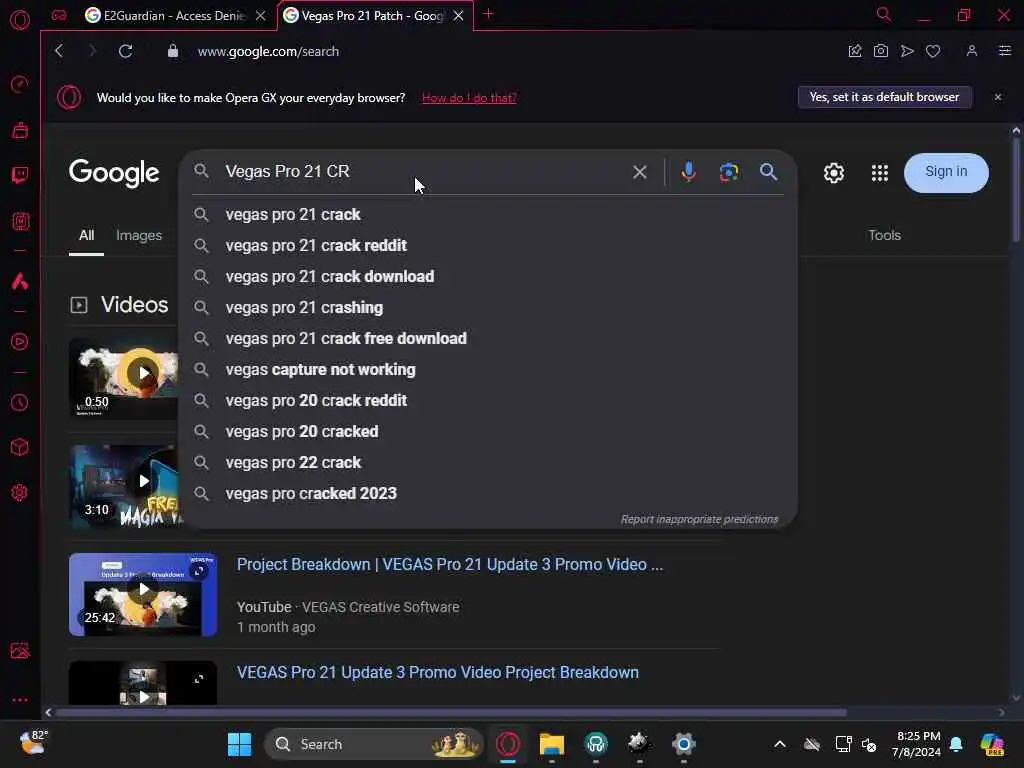Click the Windows taskbar Search box
The height and width of the screenshot is (768, 1024).
point(375,744)
